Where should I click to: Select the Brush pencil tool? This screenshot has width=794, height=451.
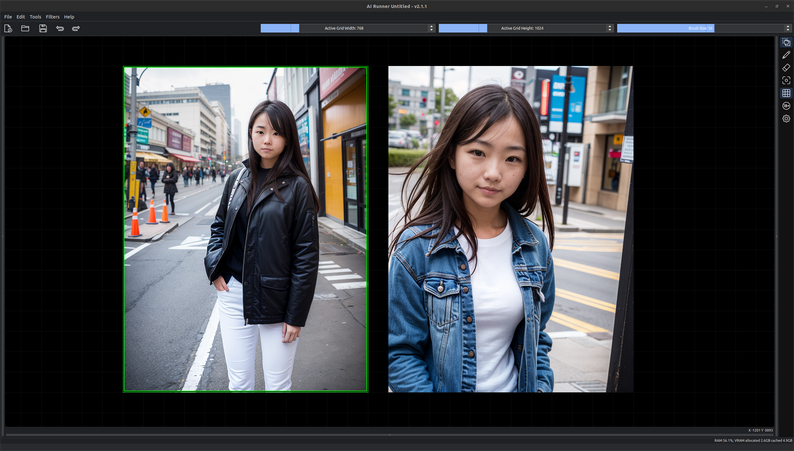point(786,55)
